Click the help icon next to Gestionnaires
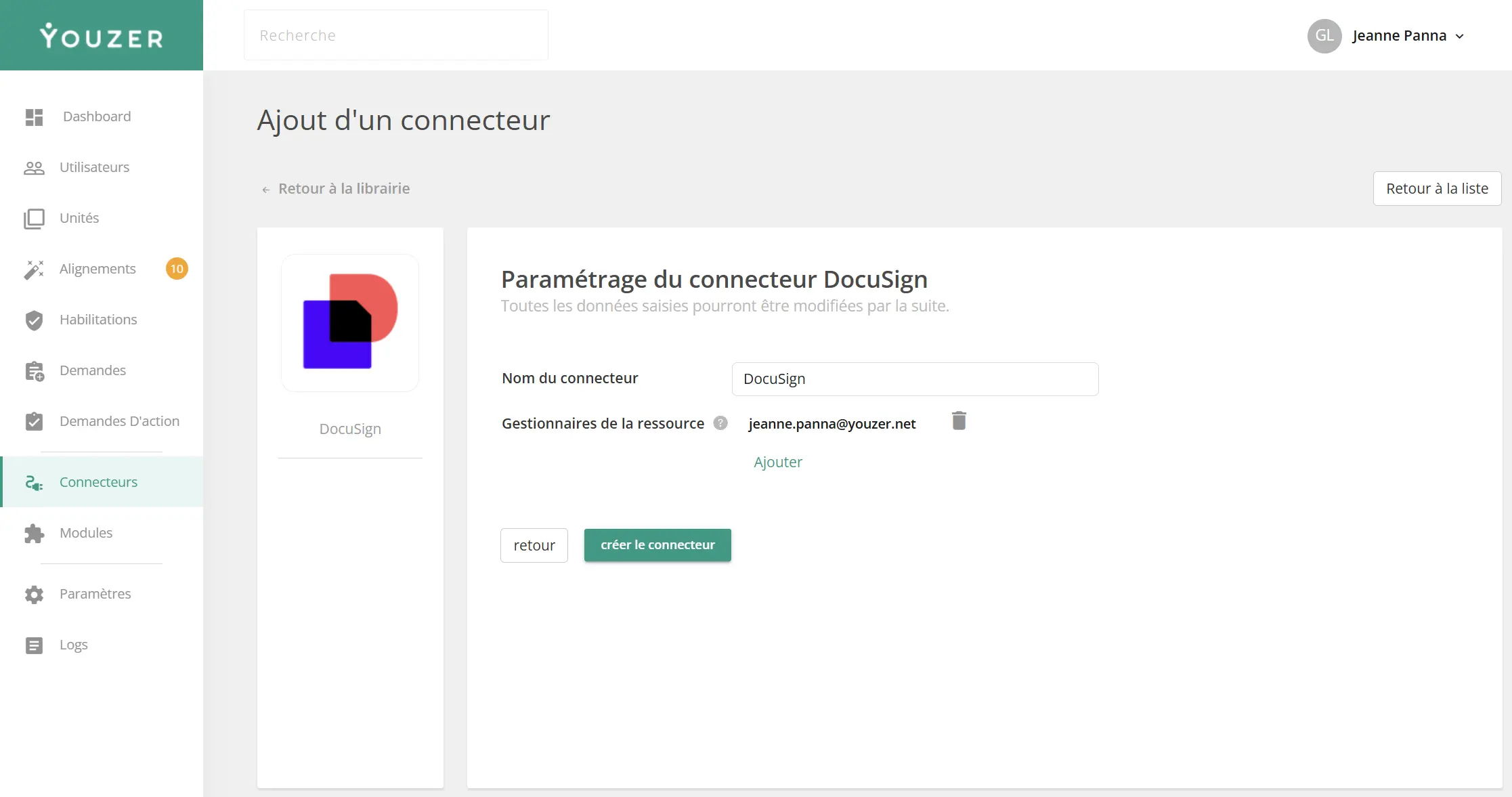The width and height of the screenshot is (1512, 797). [719, 423]
